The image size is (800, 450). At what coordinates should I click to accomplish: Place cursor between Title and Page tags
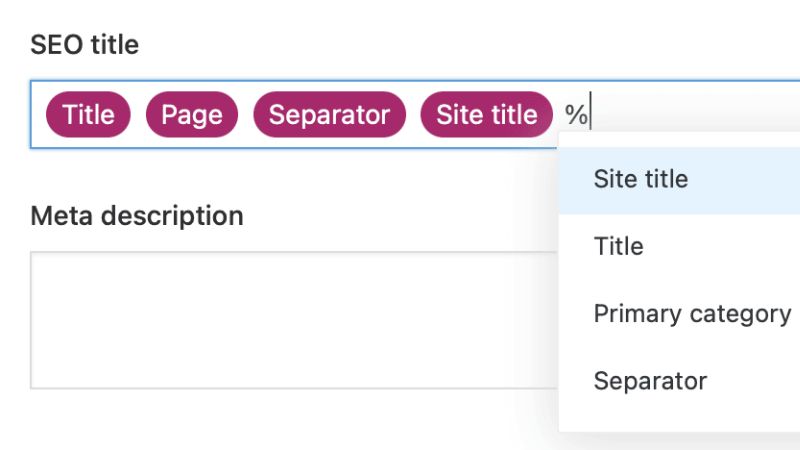pos(138,115)
